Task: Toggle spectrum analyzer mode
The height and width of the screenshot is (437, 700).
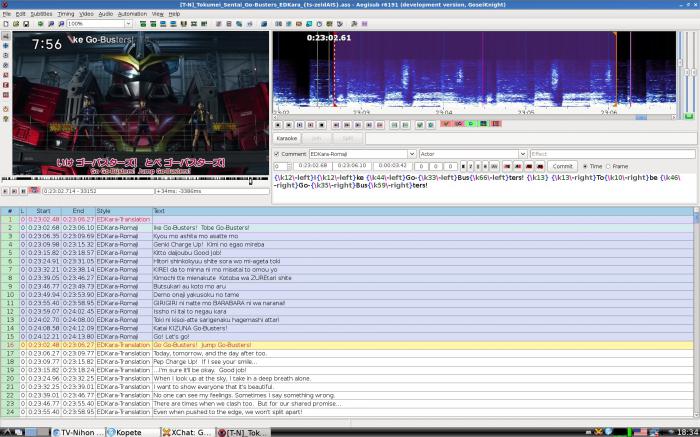Action: [x=483, y=124]
